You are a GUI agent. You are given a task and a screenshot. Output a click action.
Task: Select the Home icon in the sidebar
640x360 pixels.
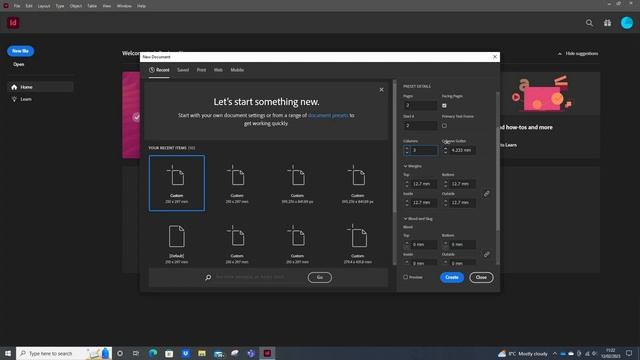(x=14, y=87)
